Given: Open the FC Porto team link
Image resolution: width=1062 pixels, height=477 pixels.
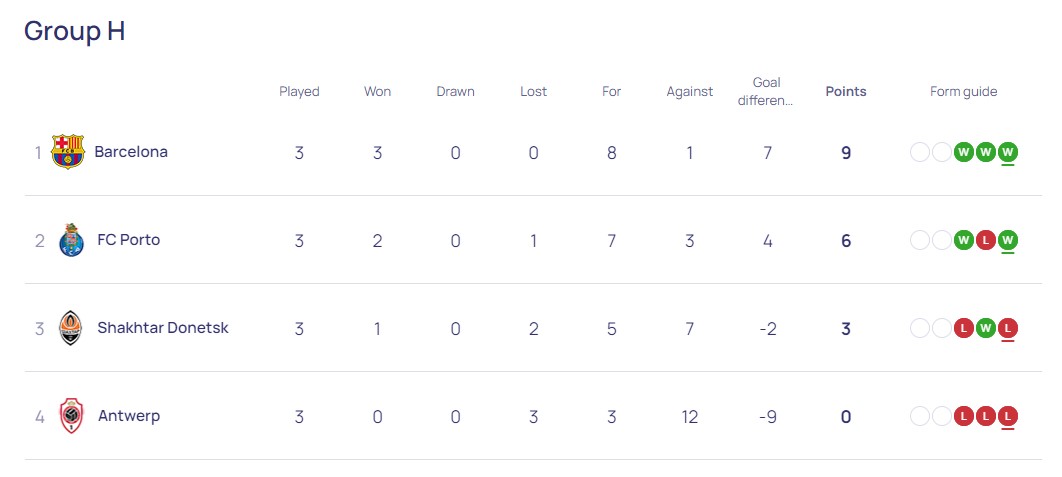Looking at the screenshot, I should click(x=129, y=240).
